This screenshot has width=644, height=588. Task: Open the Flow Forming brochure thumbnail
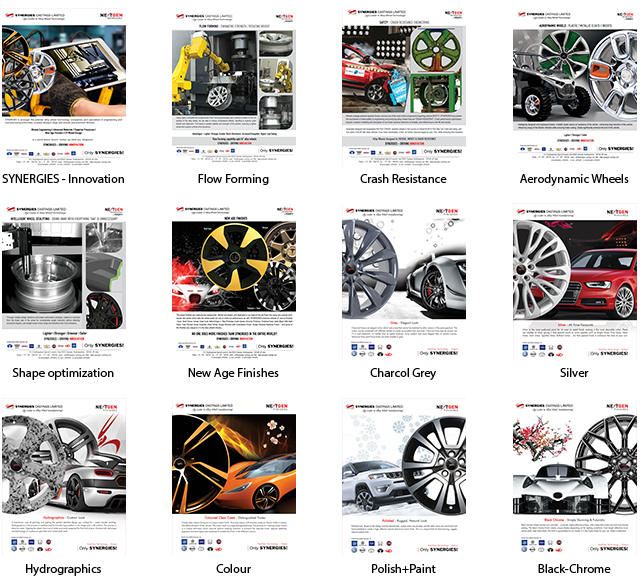234,87
